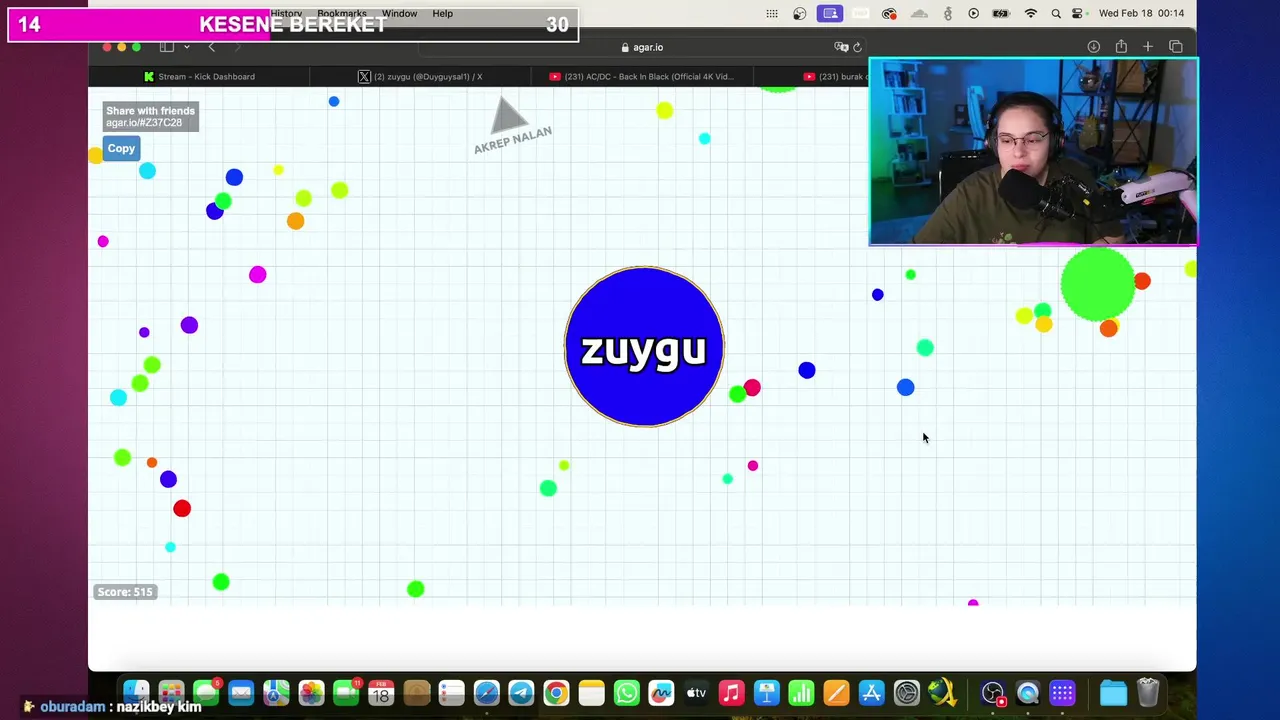Click the AKREP NALAN label
This screenshot has width=1280, height=720.
pos(513,139)
